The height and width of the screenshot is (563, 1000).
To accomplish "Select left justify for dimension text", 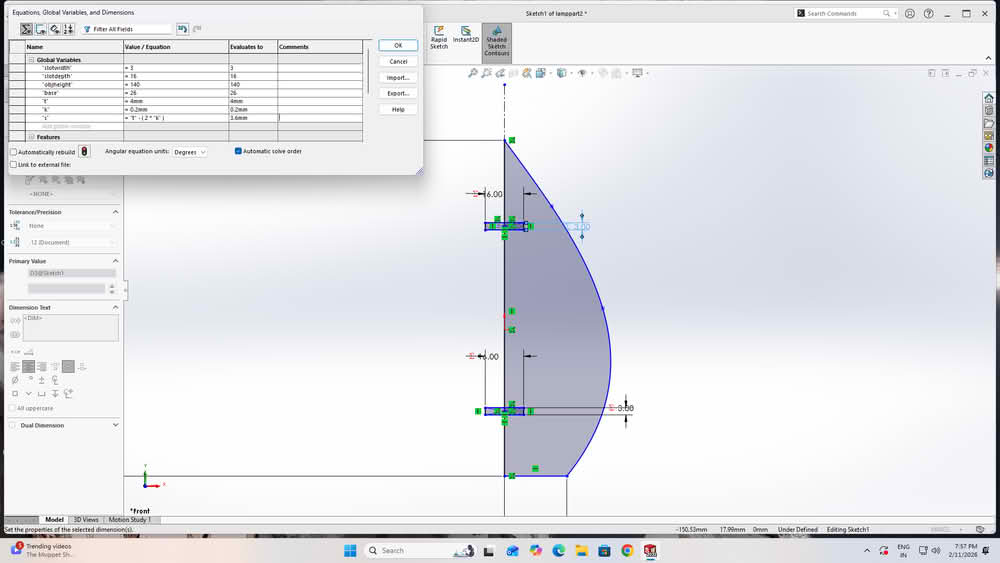I will point(15,367).
